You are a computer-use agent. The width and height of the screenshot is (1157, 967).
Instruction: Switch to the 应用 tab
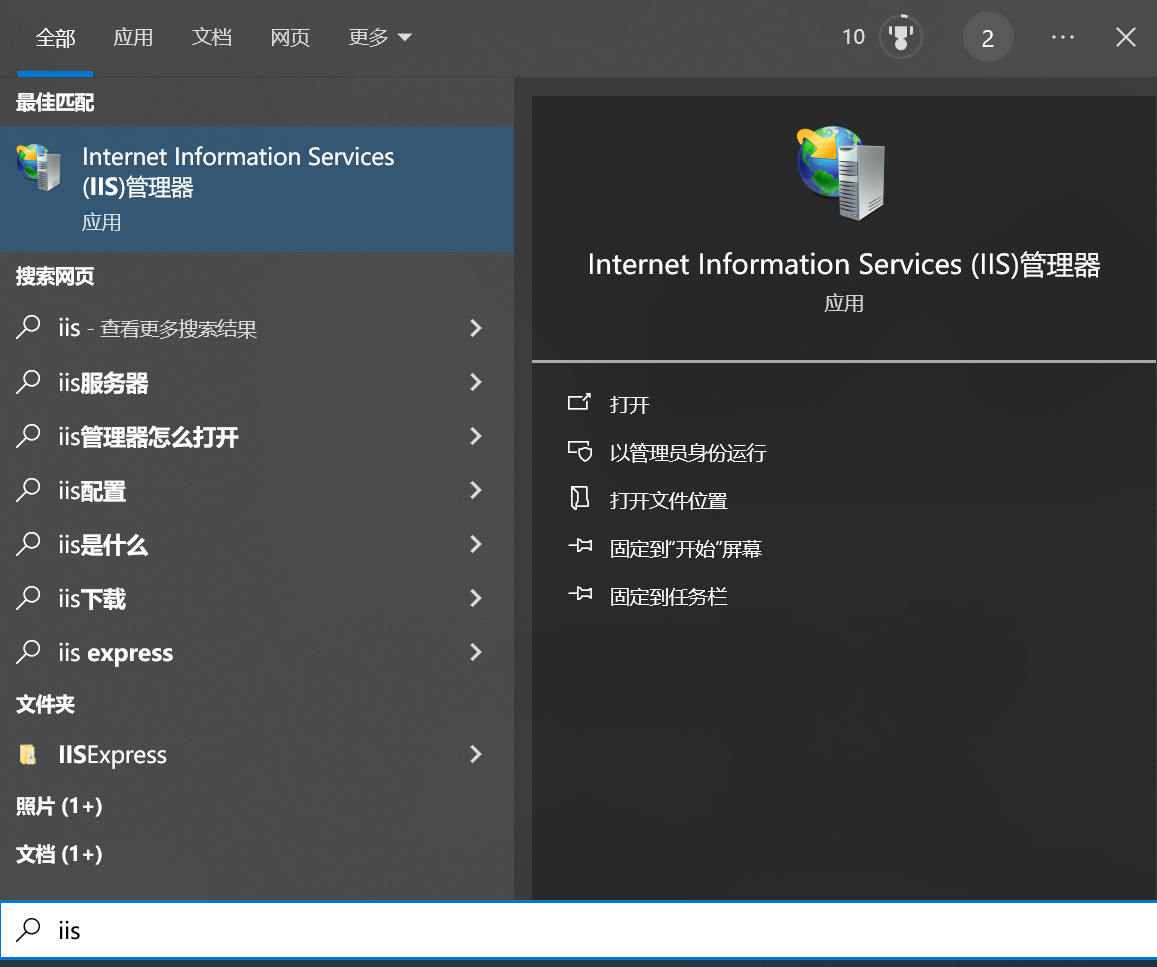coord(133,37)
